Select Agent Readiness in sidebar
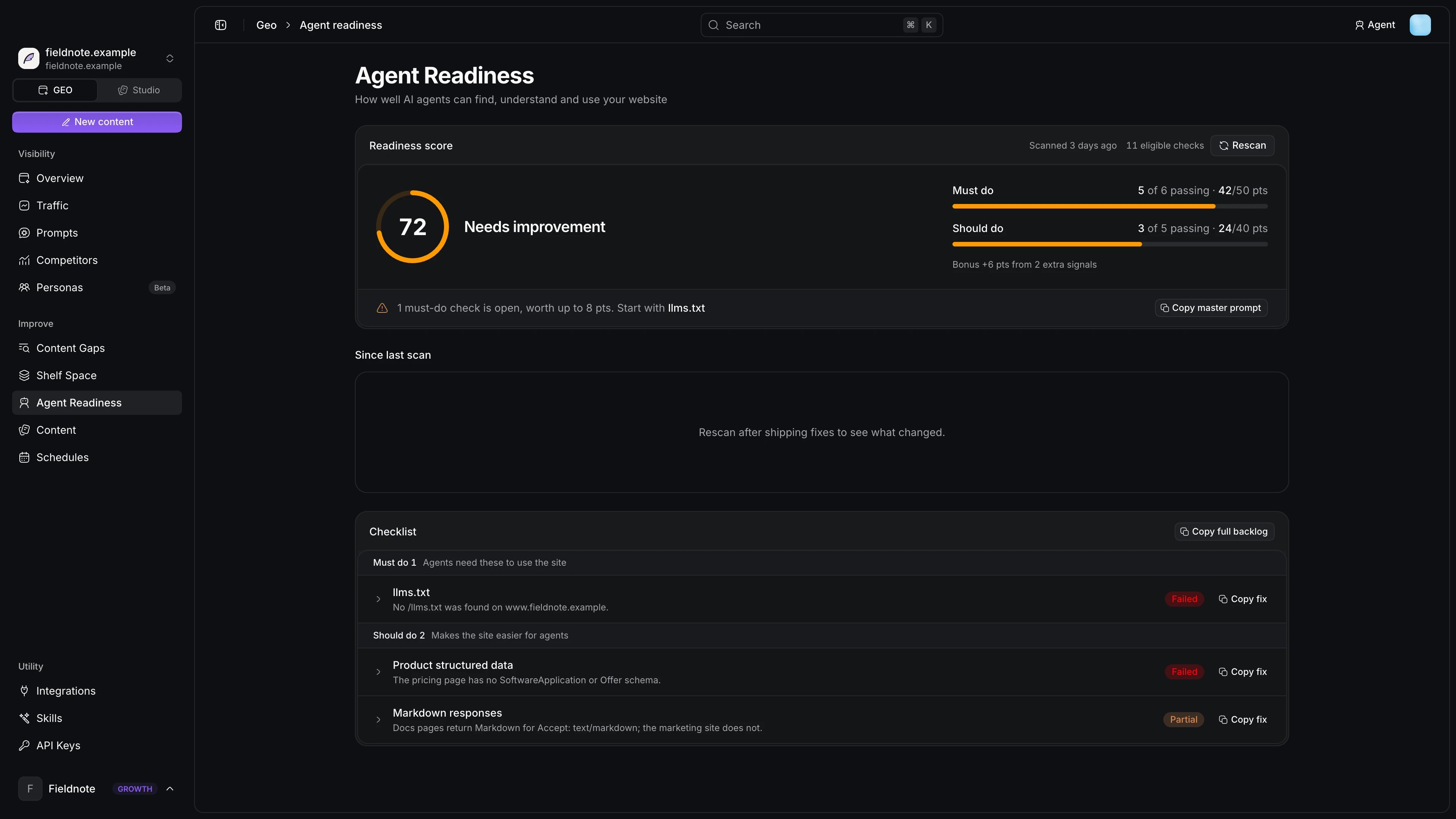This screenshot has width=1456, height=819. 97,403
